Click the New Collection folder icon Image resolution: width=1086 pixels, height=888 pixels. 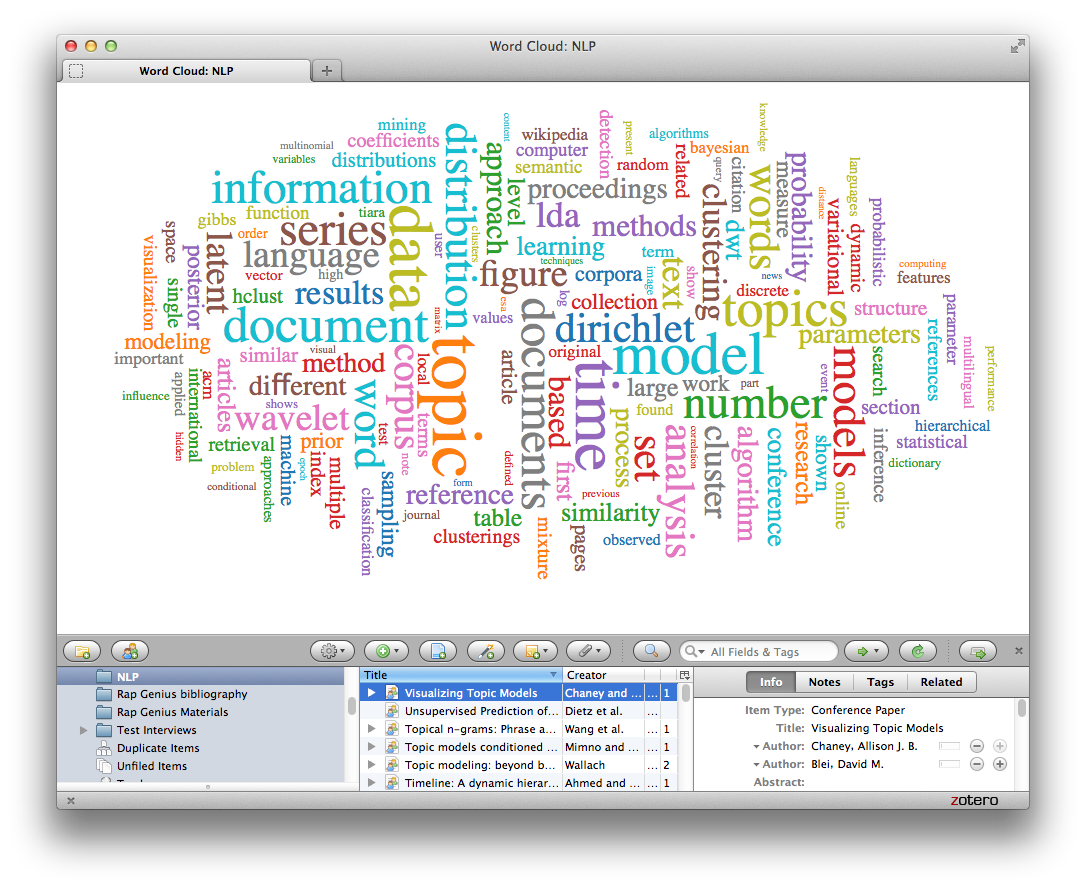82,651
